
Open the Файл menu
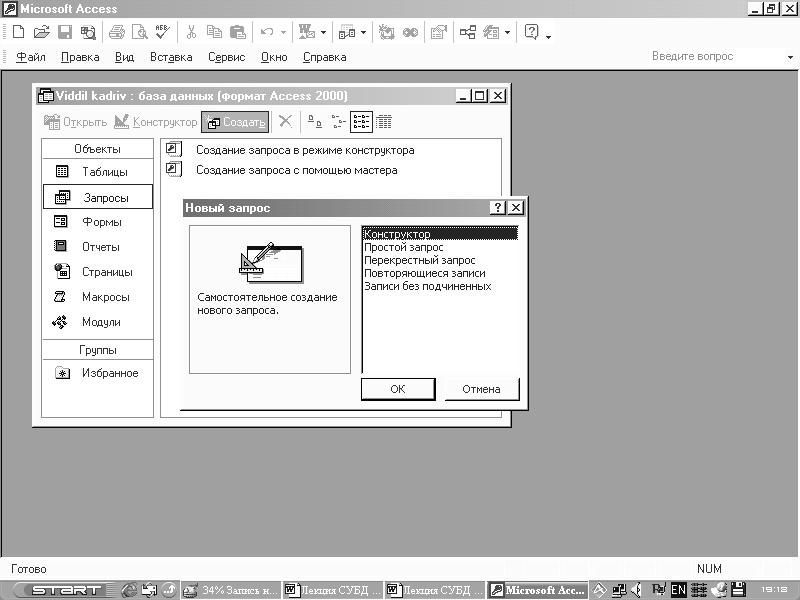tap(31, 57)
